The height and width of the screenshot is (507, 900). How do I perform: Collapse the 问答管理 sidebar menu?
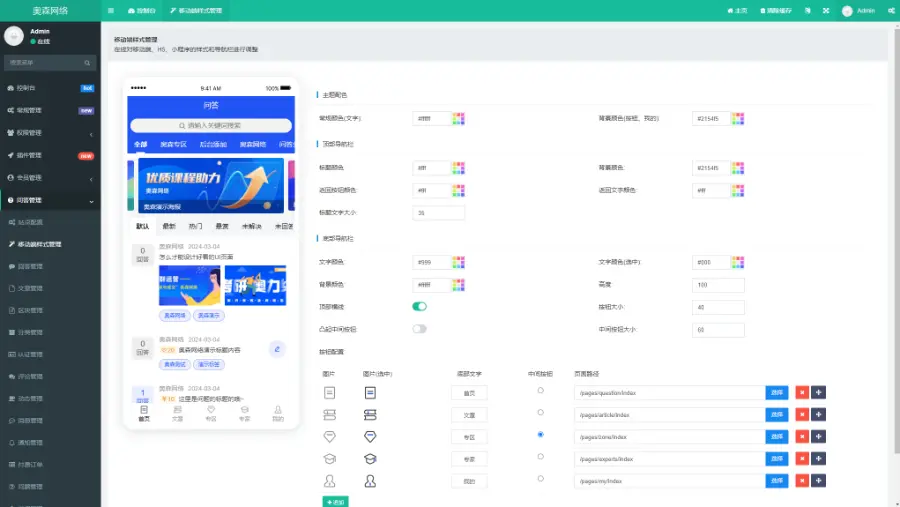(50, 200)
